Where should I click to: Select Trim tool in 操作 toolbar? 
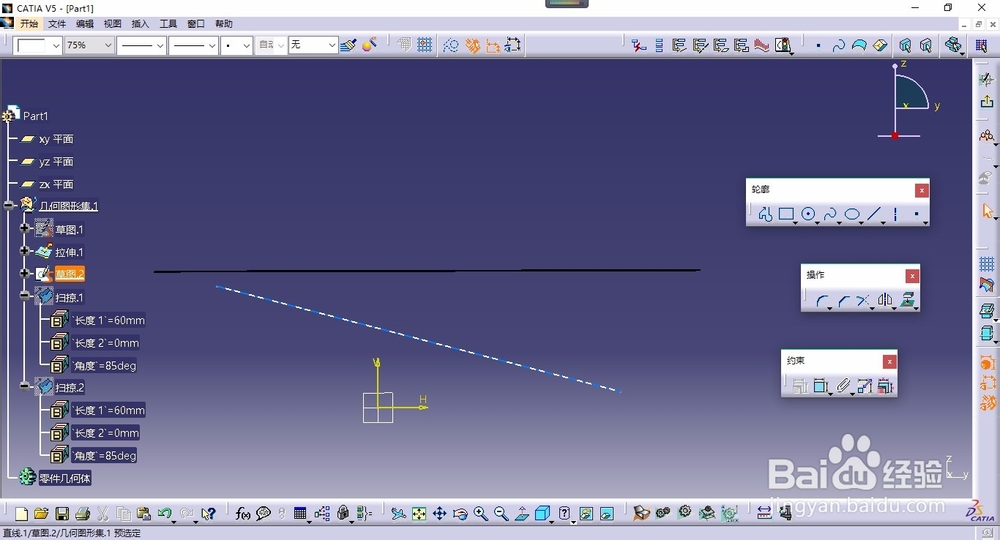[x=863, y=300]
